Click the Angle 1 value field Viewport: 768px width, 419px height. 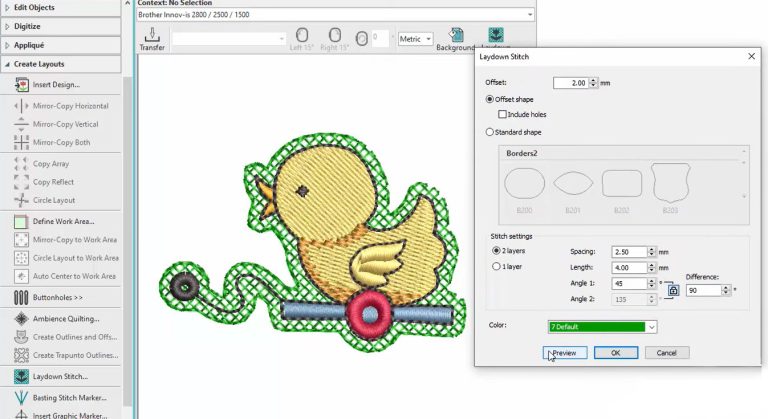pyautogui.click(x=629, y=283)
